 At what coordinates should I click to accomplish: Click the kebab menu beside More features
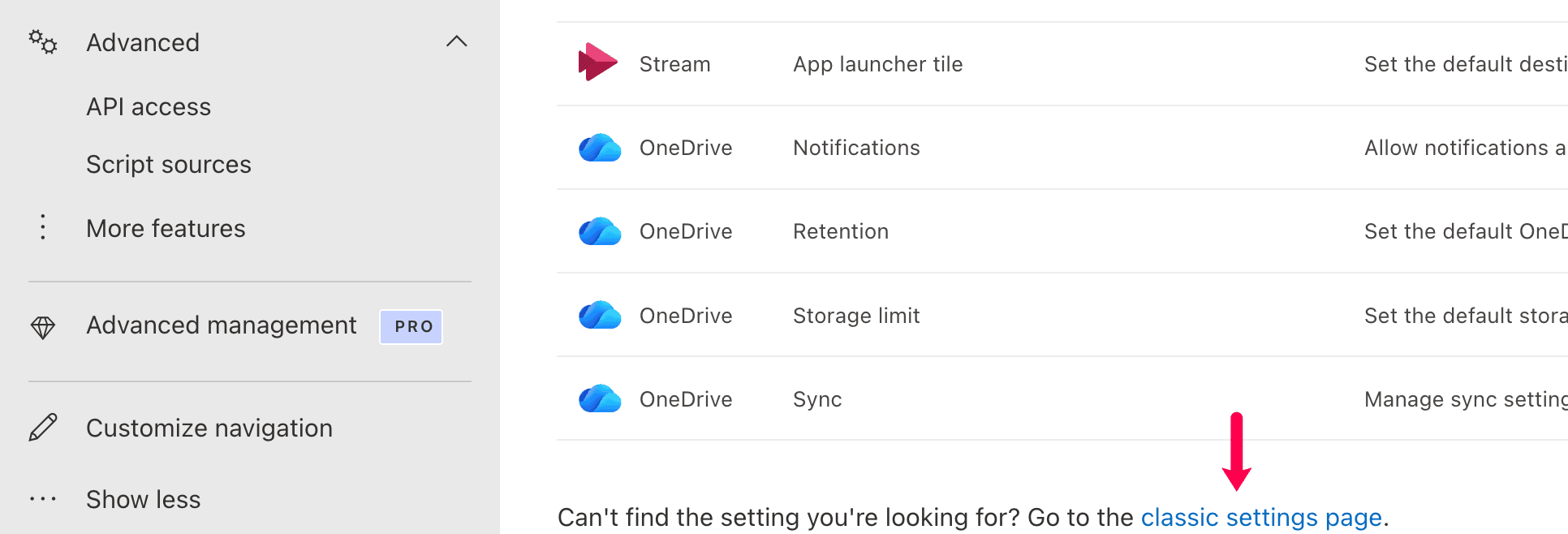pyautogui.click(x=42, y=227)
